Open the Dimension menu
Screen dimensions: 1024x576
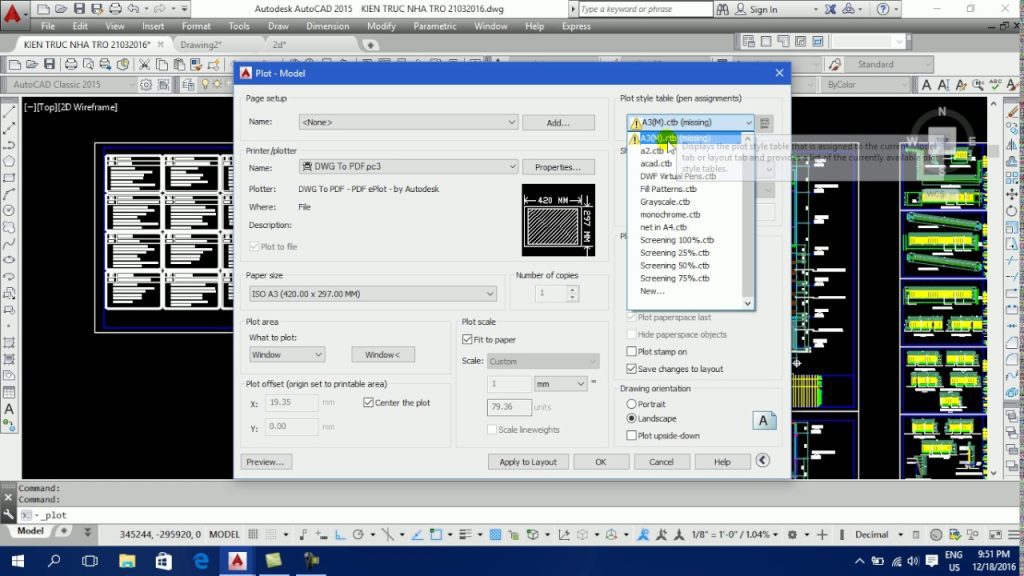tap(327, 26)
